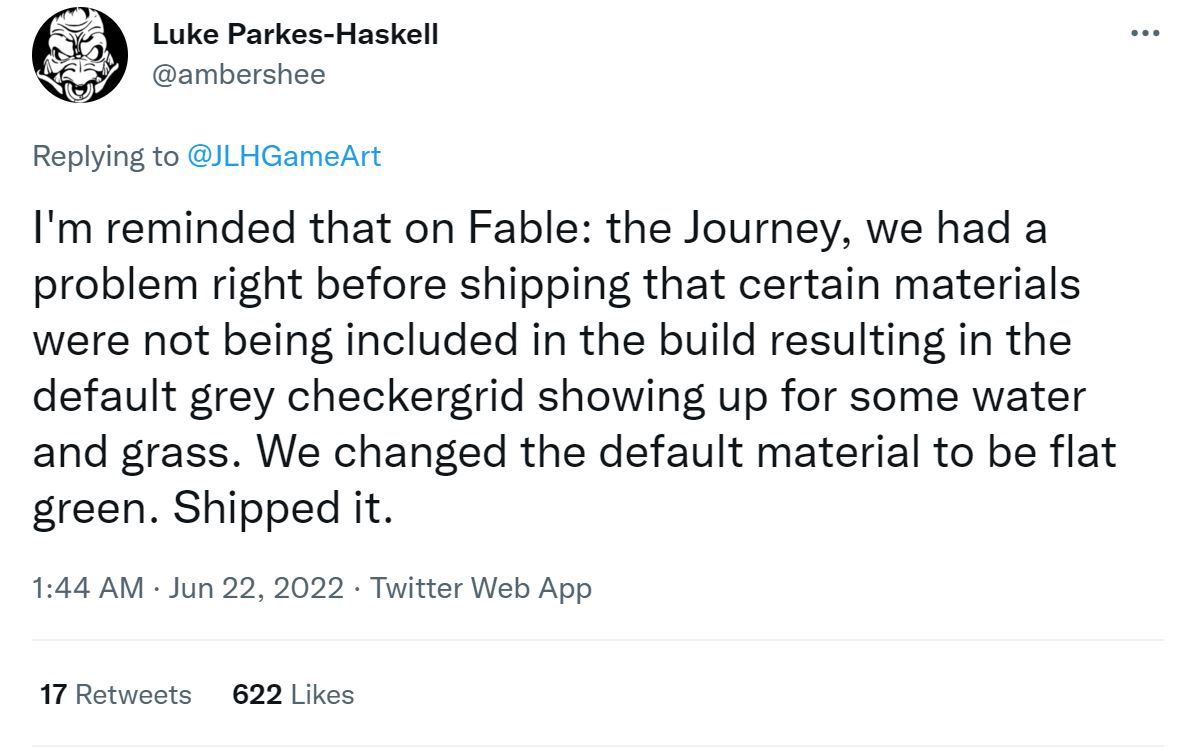Open the @JLHGameArt mention link
The height and width of the screenshot is (751, 1196).
284,156
